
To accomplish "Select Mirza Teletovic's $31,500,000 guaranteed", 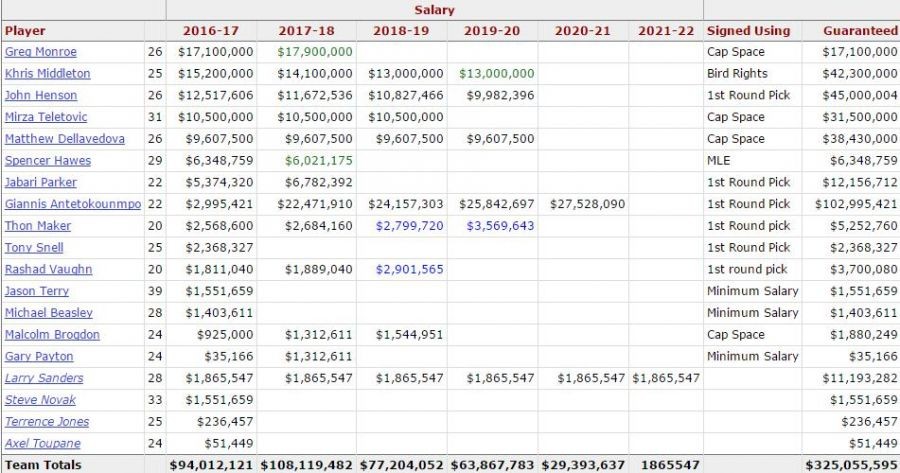I will pyautogui.click(x=859, y=117).
